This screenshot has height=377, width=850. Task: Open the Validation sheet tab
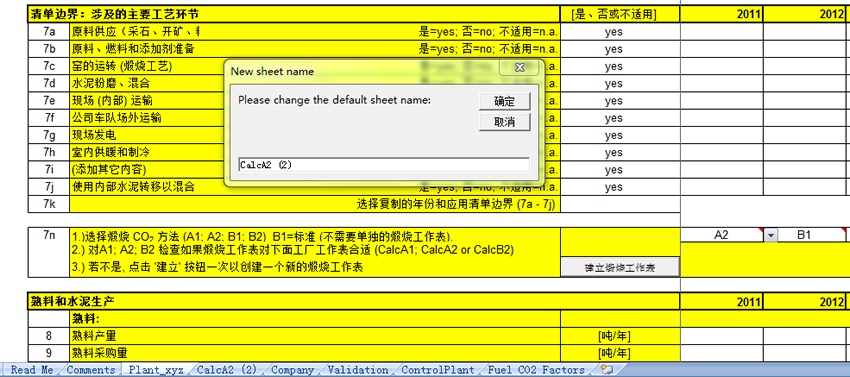click(358, 370)
